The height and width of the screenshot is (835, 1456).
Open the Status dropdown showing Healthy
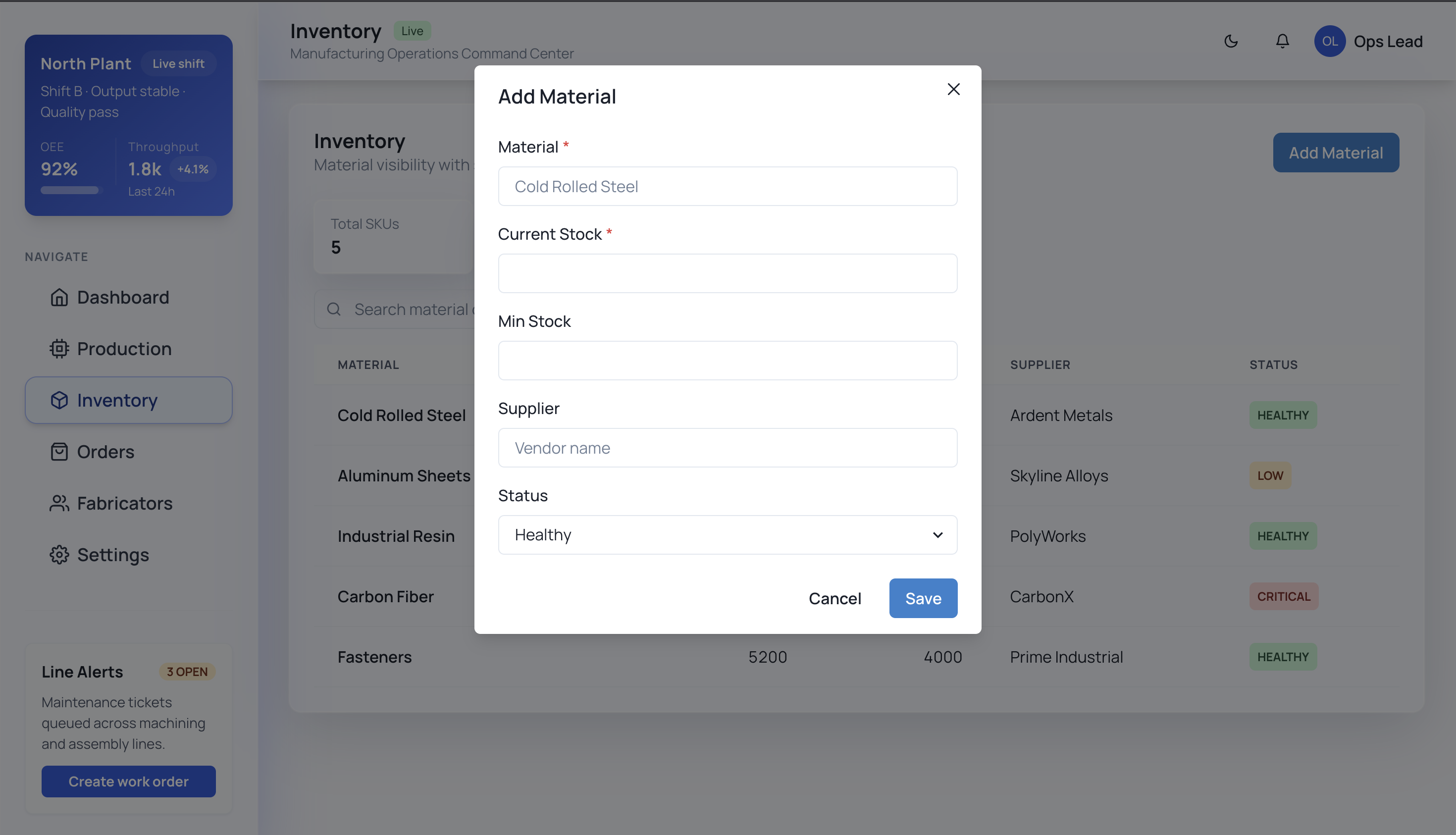click(x=727, y=534)
